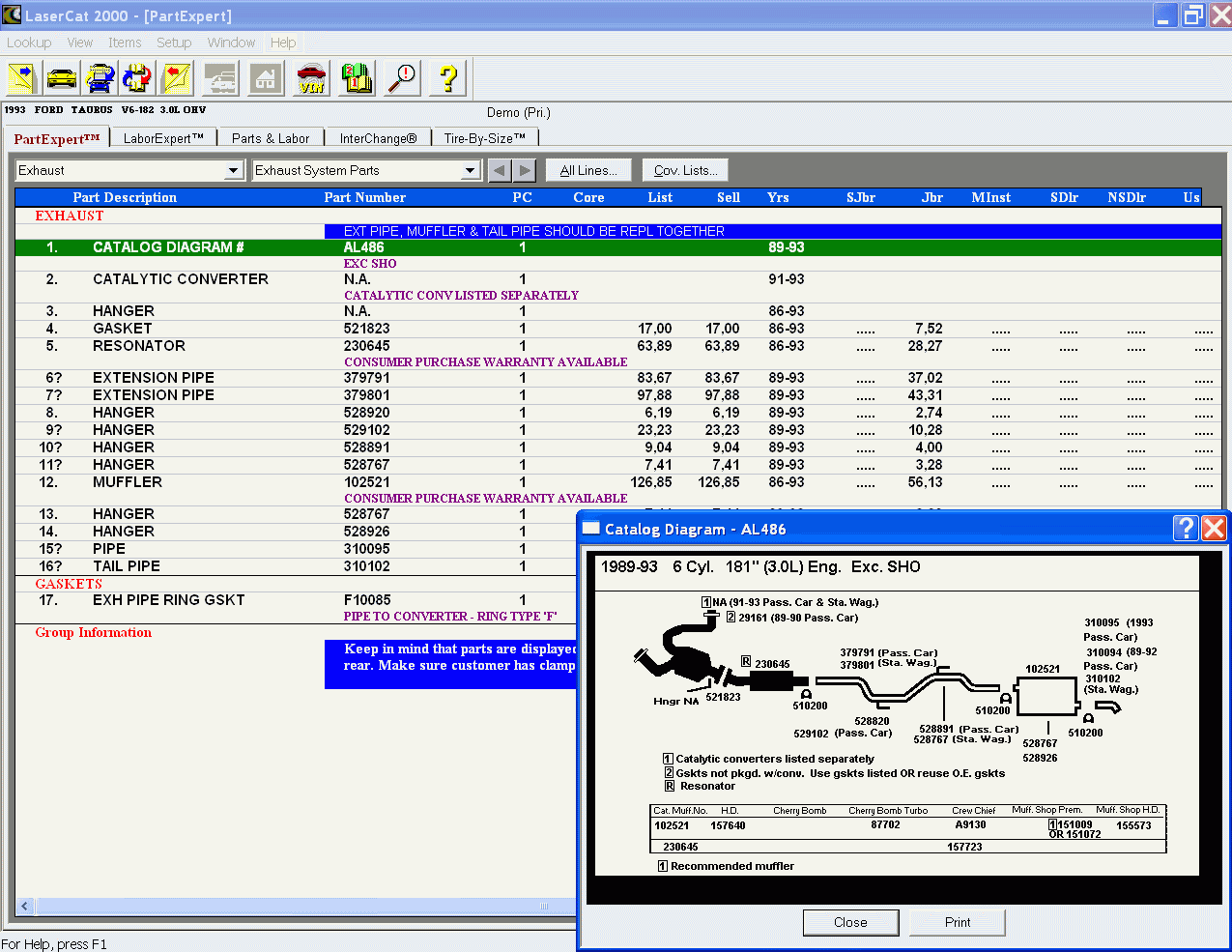Select the RESONATOR row
The height and width of the screenshot is (952, 1232).
(618, 346)
